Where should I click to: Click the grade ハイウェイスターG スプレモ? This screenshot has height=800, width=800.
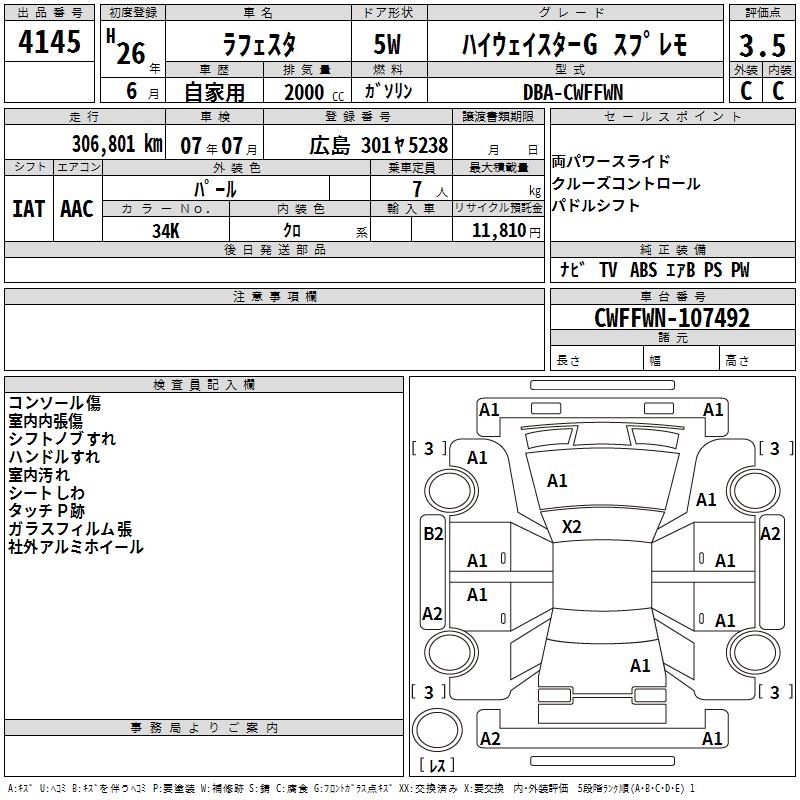pos(575,44)
